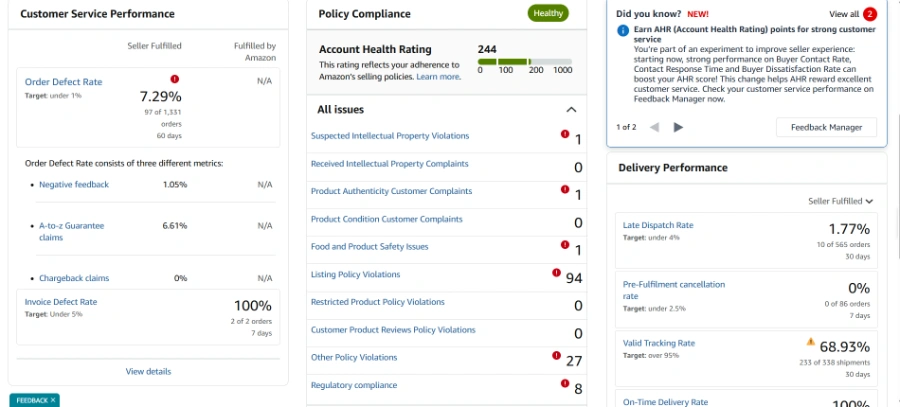Image resolution: width=900 pixels, height=407 pixels.
Task: Click the 7.29% Order Defect Rate value
Action: pos(161,96)
